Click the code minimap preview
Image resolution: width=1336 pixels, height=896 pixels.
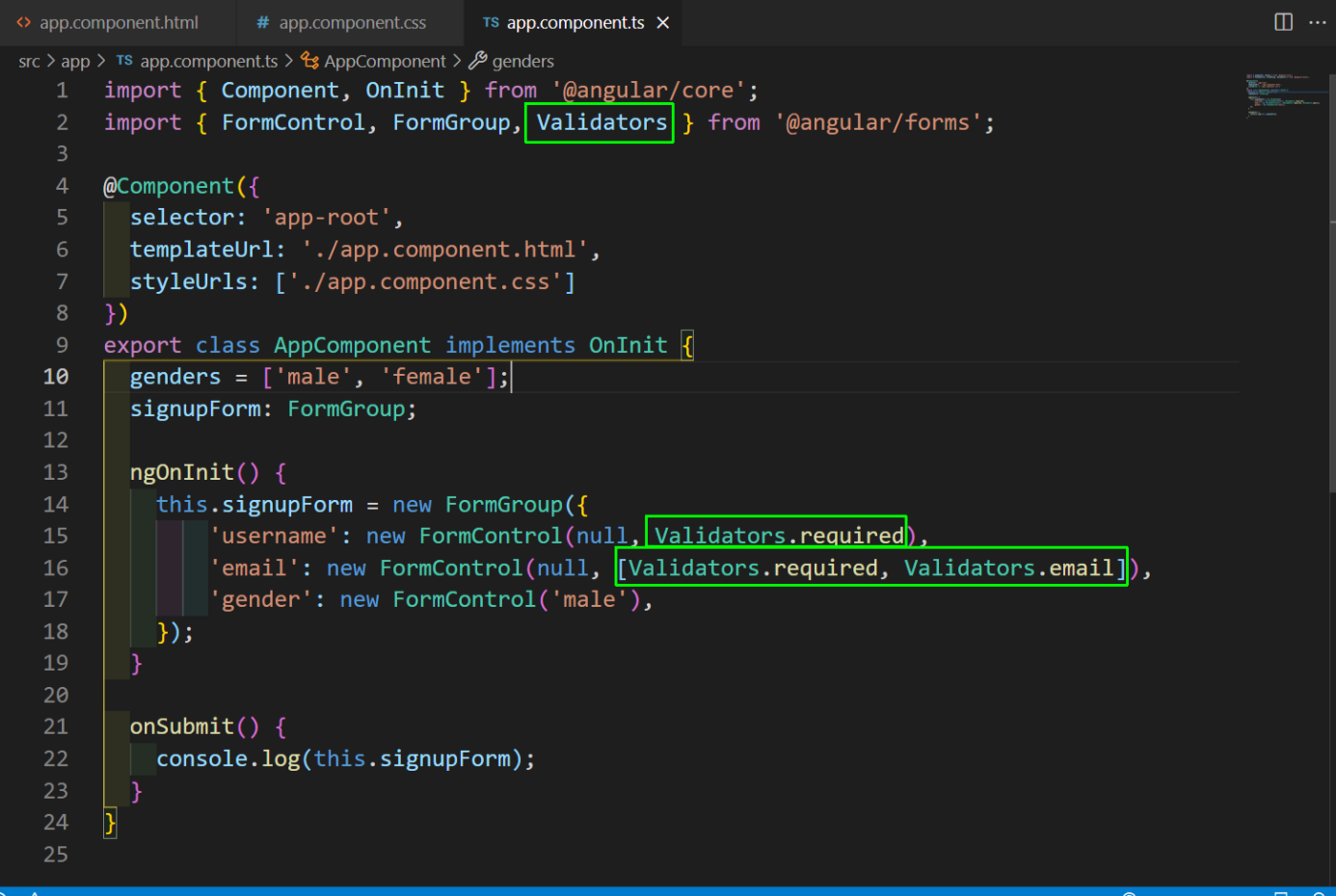pyautogui.click(x=1284, y=95)
